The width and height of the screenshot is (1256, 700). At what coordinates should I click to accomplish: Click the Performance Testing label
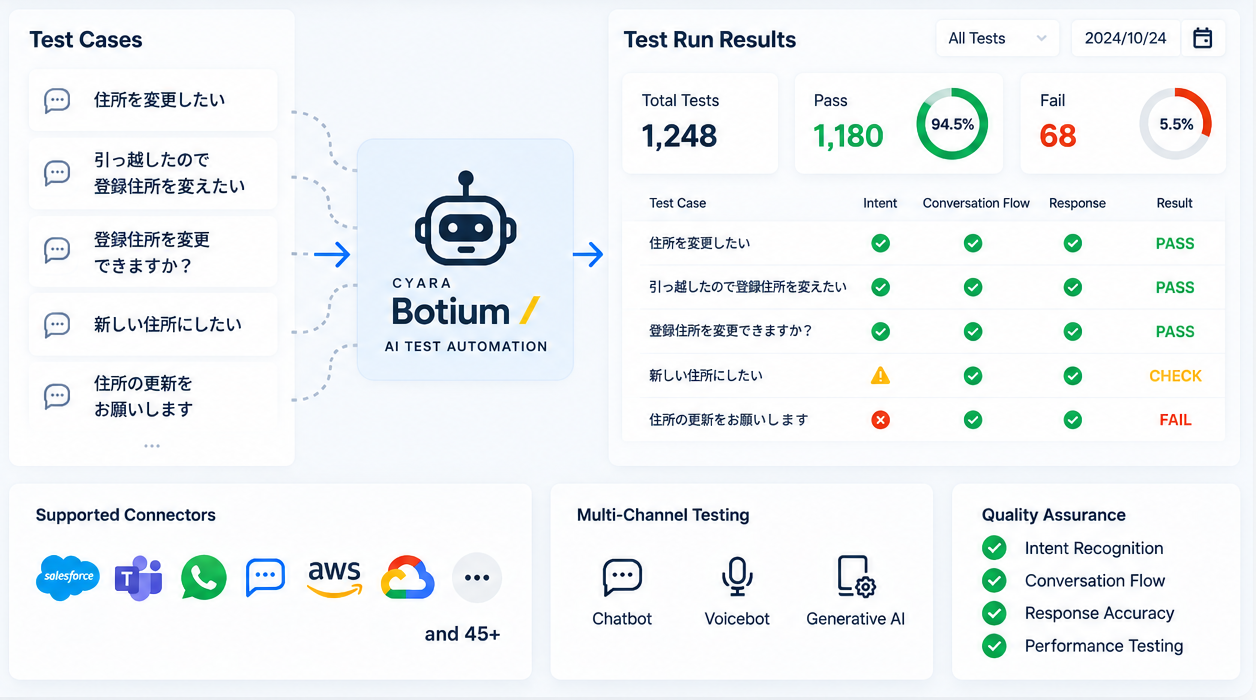(x=1104, y=646)
